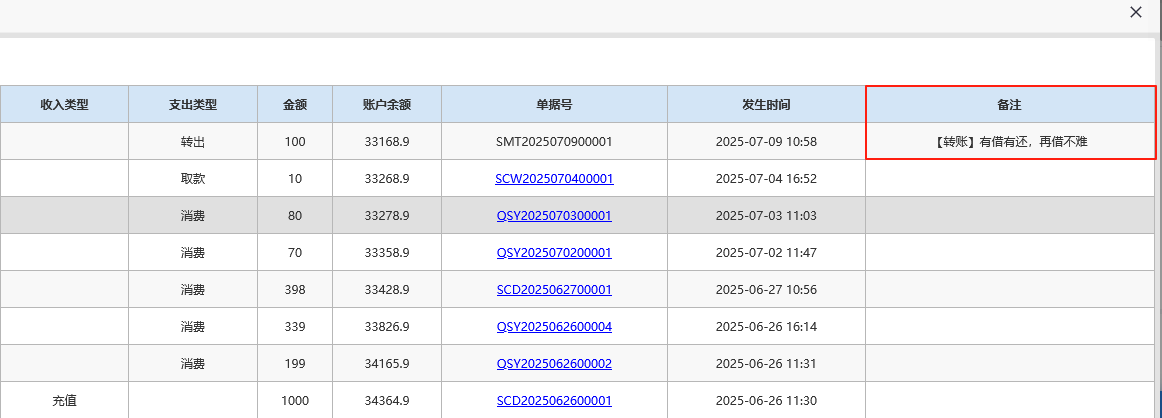This screenshot has height=418, width=1162.
Task: Select the 金额 column header
Action: click(295, 104)
